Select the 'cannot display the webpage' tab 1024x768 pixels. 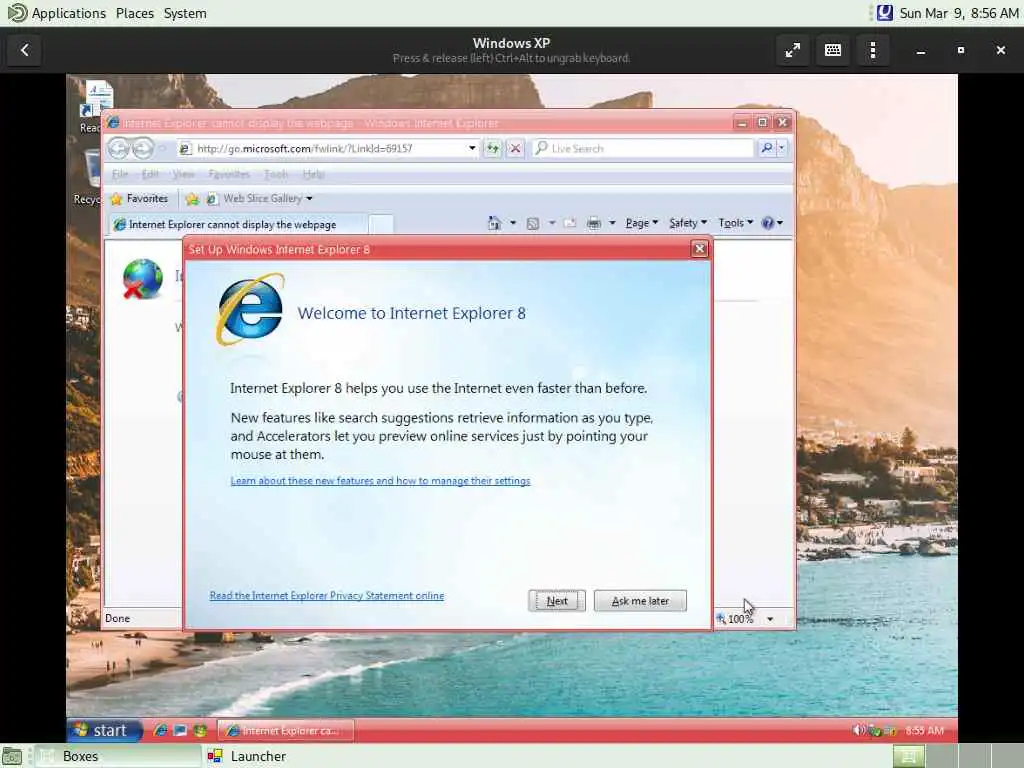tap(237, 225)
